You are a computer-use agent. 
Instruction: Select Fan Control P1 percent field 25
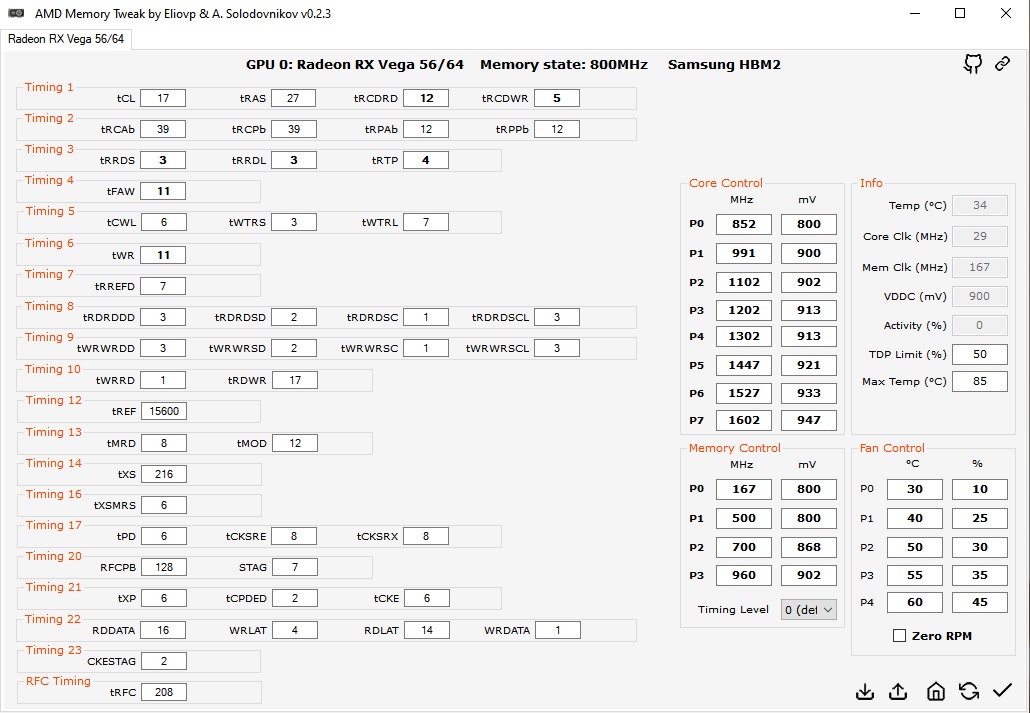(979, 518)
